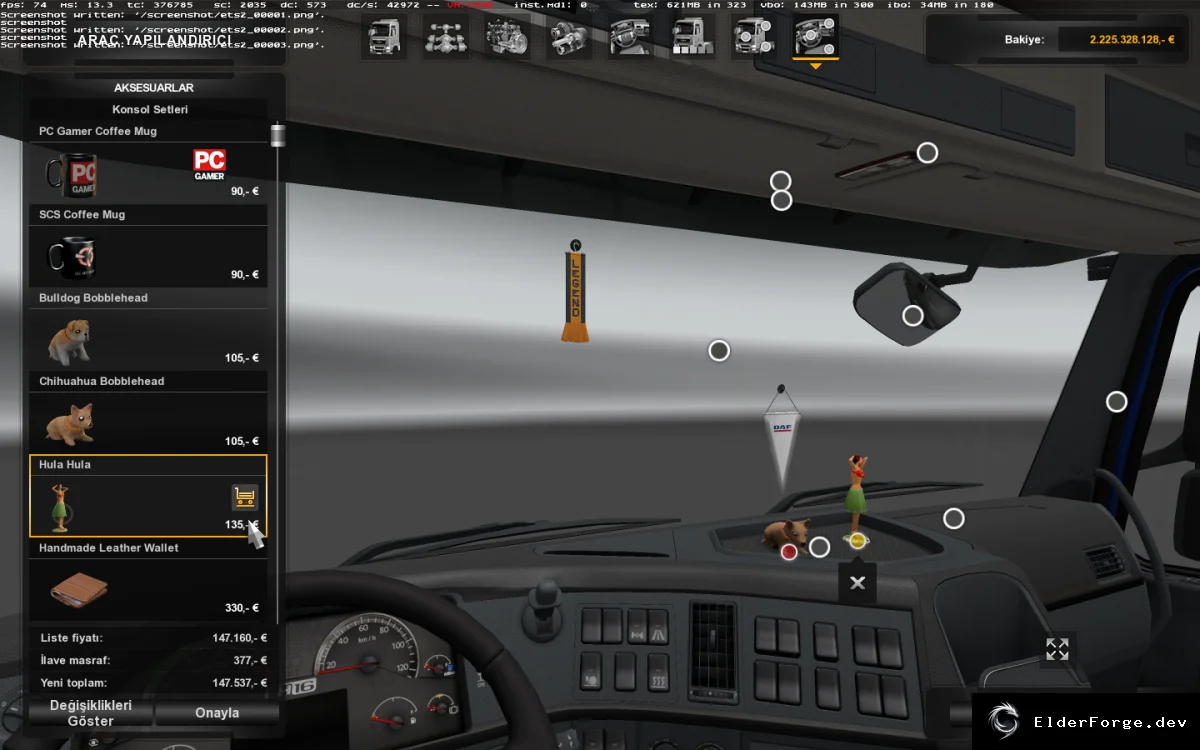Click the 'SCS Coffee Mug' title
The height and width of the screenshot is (750, 1200).
(x=82, y=215)
